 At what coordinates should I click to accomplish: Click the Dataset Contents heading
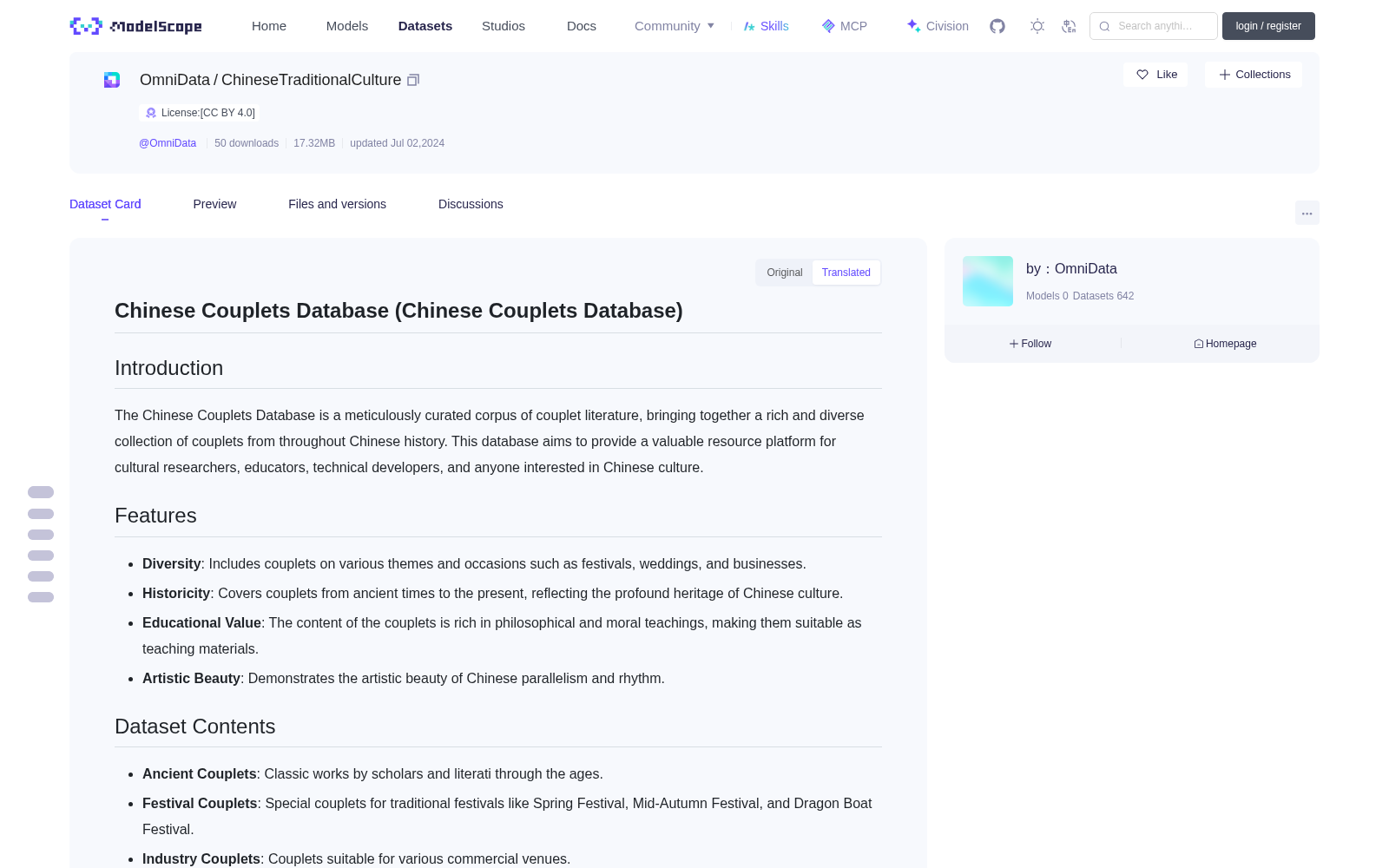pyautogui.click(x=194, y=727)
